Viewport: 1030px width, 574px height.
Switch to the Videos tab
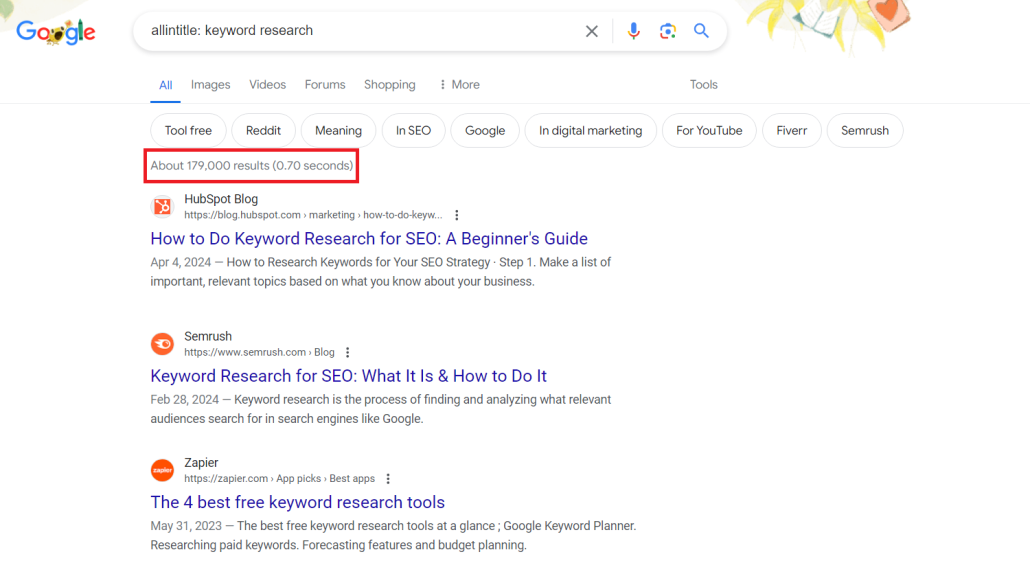pos(267,85)
